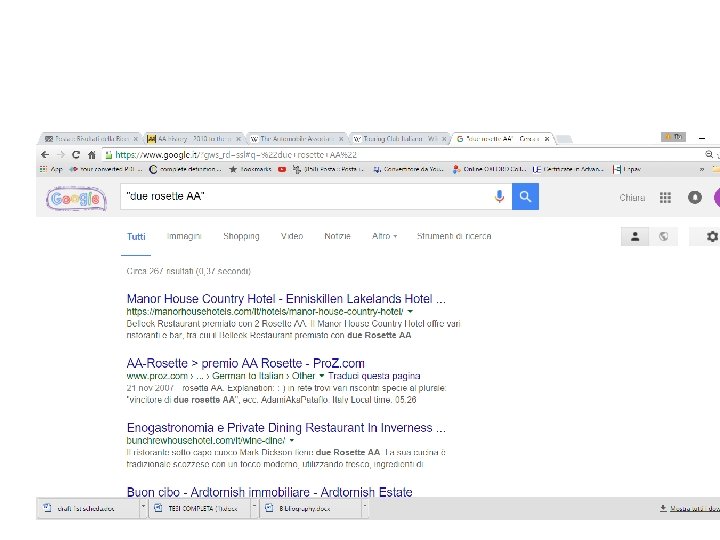Open the draft .docx download item
This screenshot has height=540, width=720.
[87, 508]
